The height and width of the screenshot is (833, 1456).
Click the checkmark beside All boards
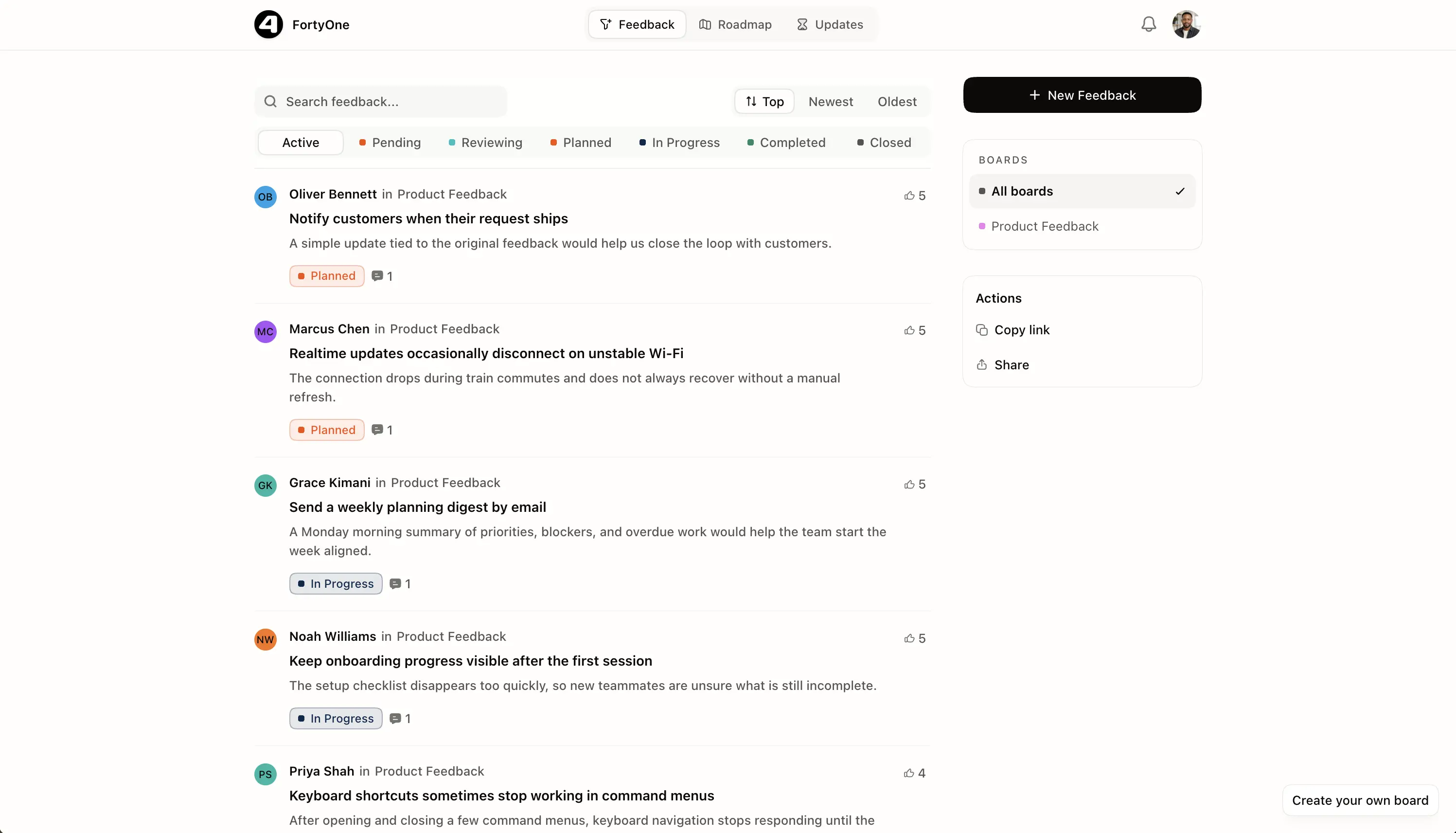(x=1180, y=191)
